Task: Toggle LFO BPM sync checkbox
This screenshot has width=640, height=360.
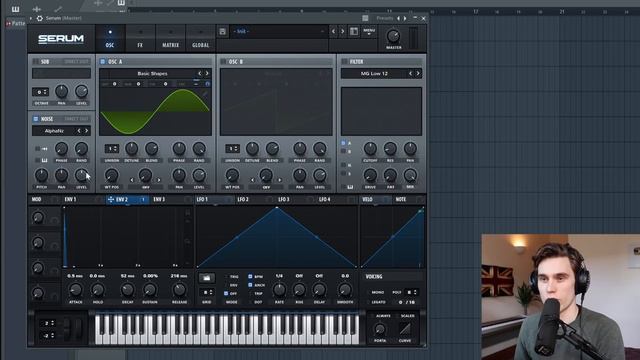Action: [250, 276]
